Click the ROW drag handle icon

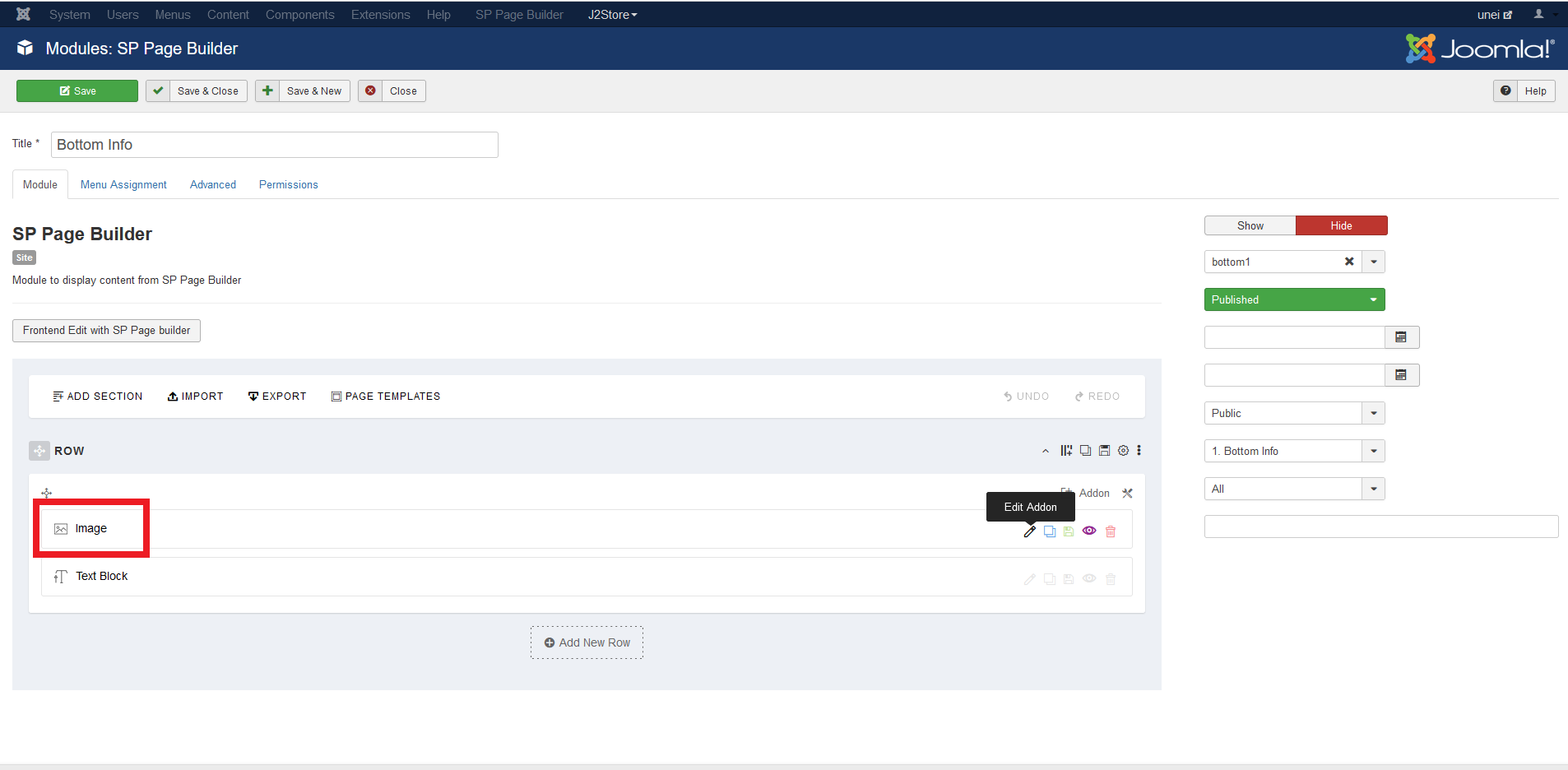(x=39, y=451)
